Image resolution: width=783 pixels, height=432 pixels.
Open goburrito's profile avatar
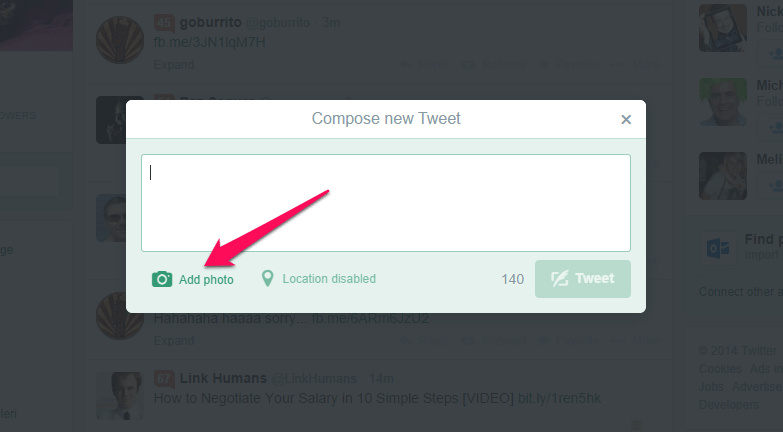(x=120, y=40)
